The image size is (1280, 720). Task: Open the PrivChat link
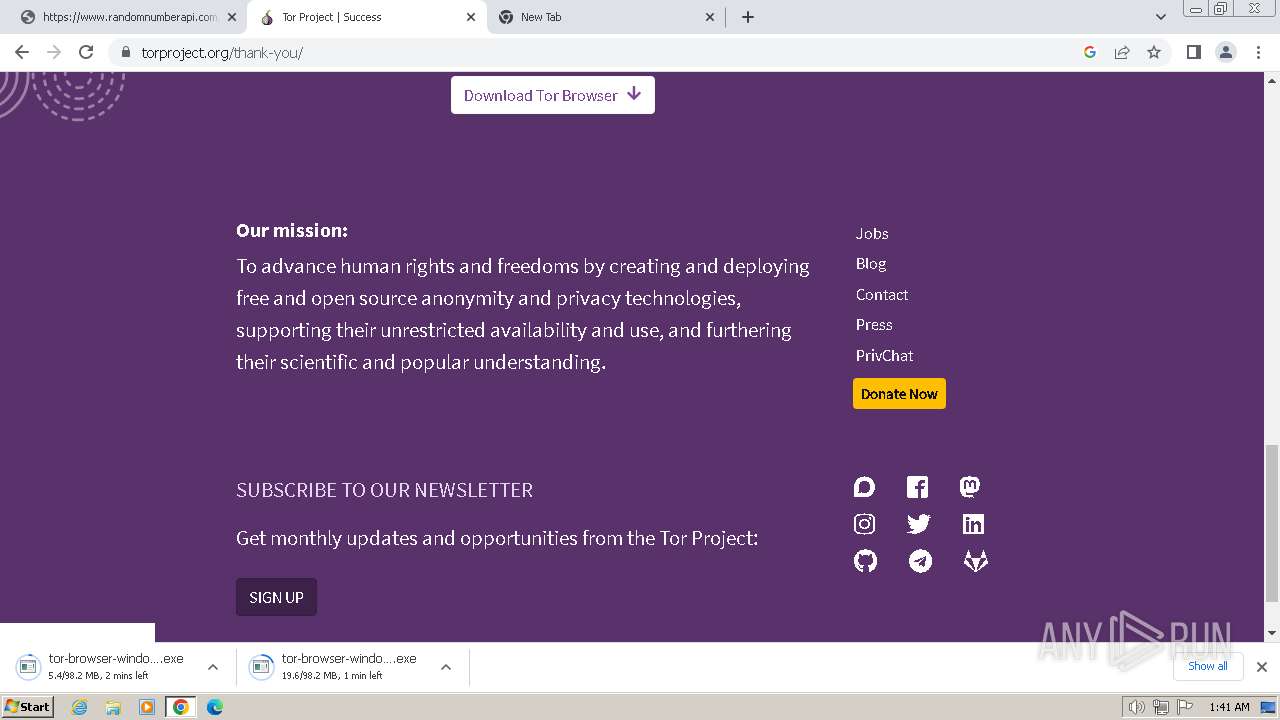884,355
